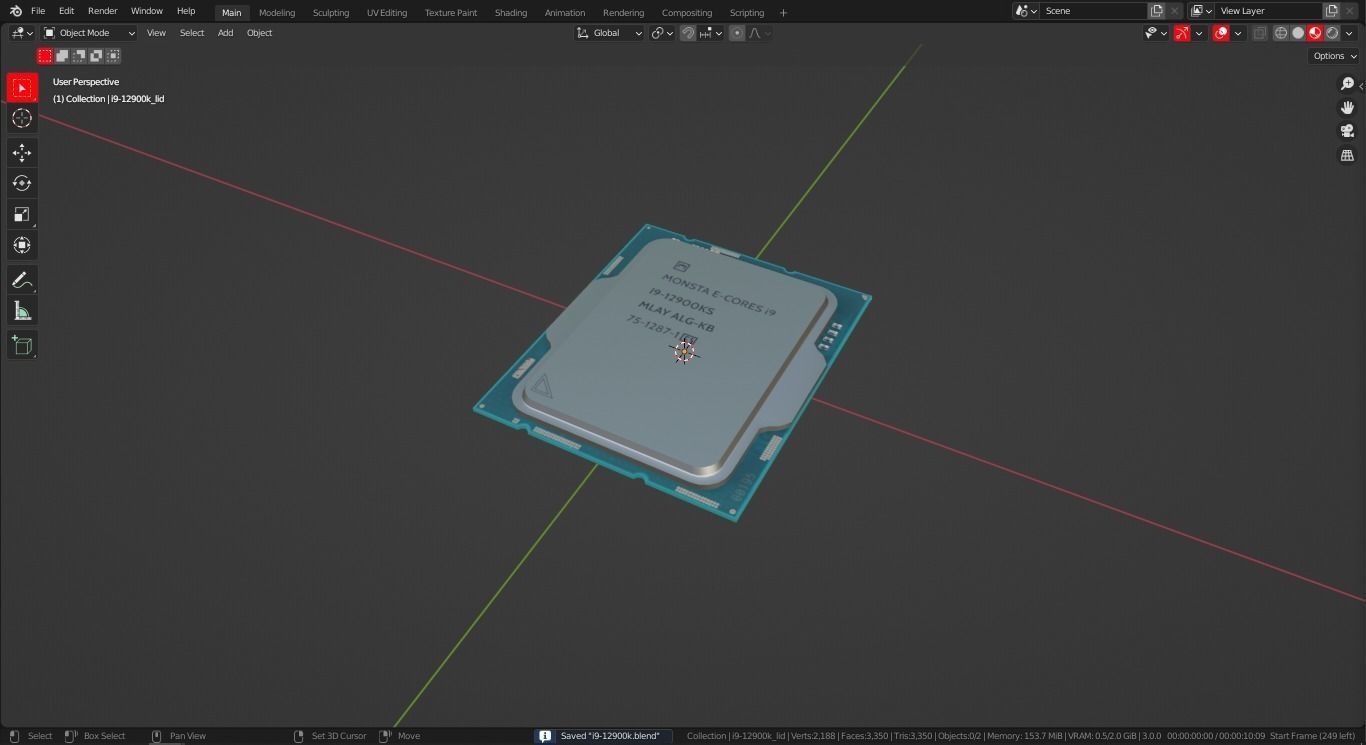Activate the Transform tool
Screen dimensions: 1366x745
pyautogui.click(x=22, y=245)
